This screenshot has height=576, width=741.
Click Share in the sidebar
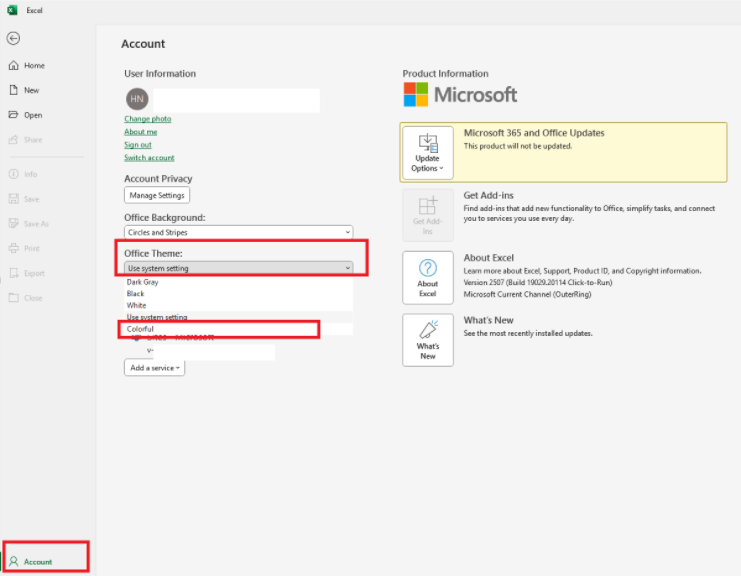click(x=26, y=139)
